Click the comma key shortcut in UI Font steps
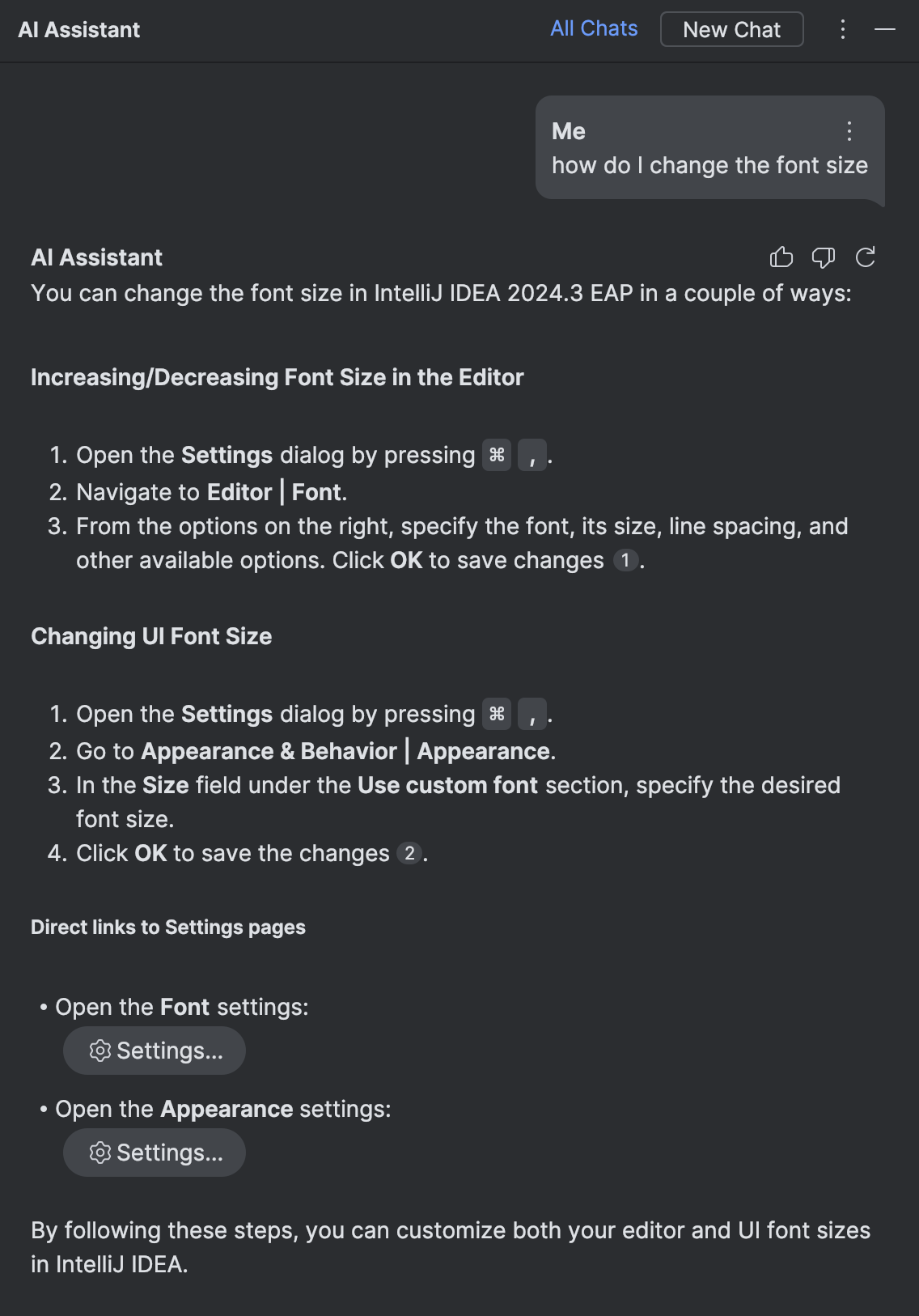The image size is (919, 1316). point(532,714)
